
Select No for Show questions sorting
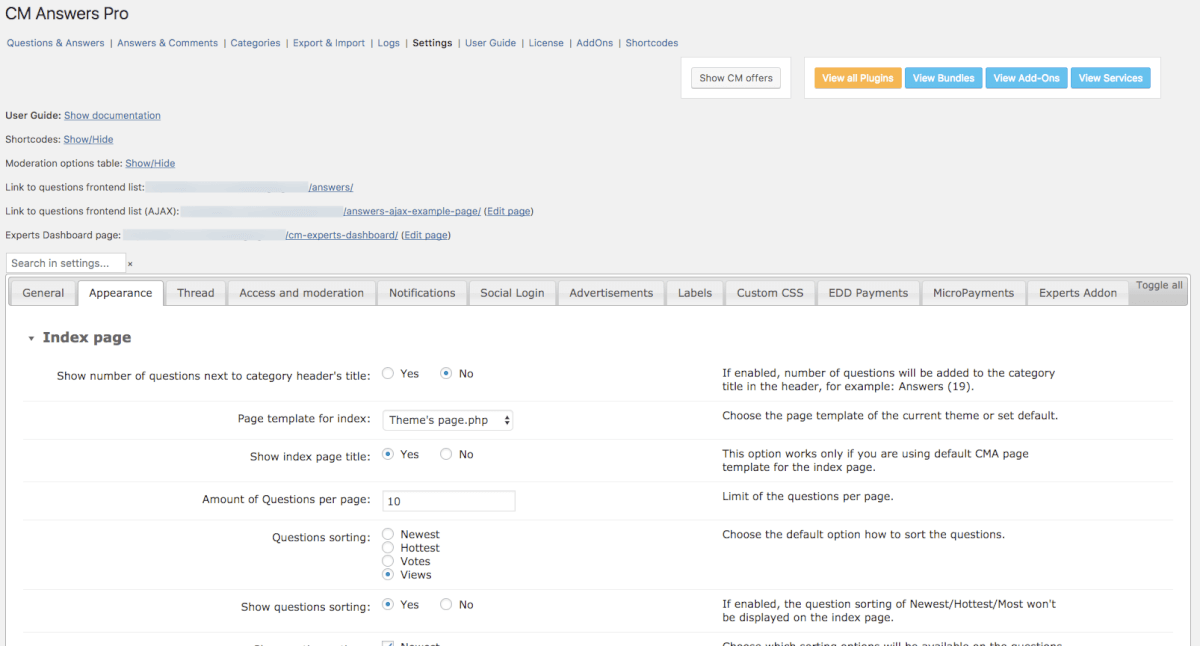pyautogui.click(x=446, y=605)
